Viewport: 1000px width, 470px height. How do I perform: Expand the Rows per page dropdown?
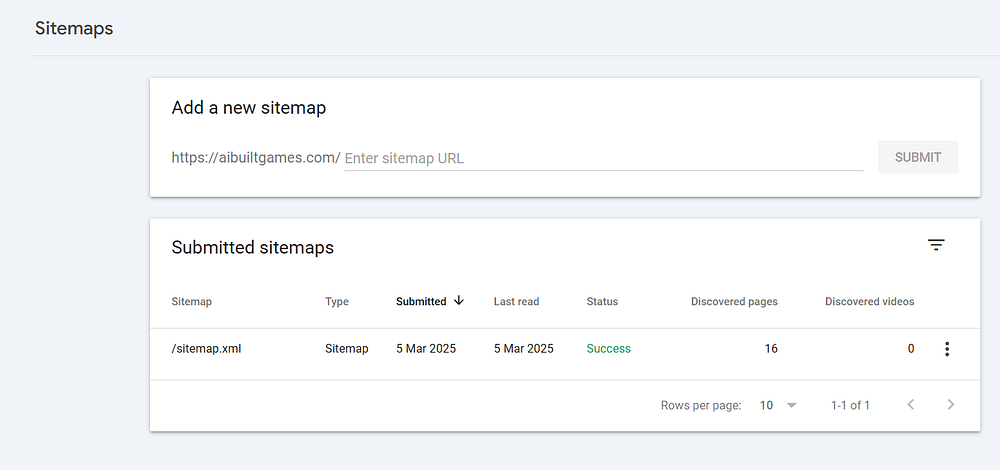coord(779,405)
